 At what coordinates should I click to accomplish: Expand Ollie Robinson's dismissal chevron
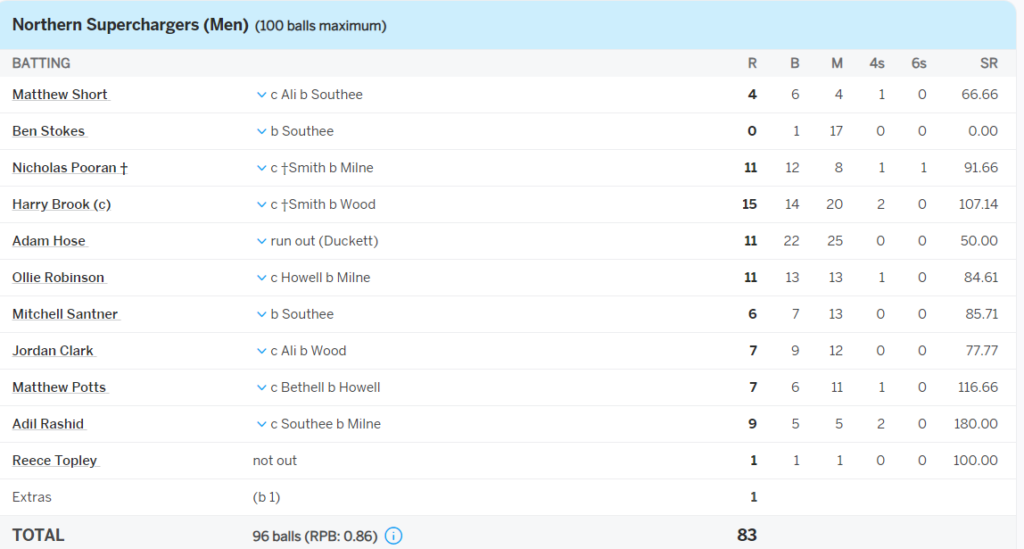coord(262,278)
